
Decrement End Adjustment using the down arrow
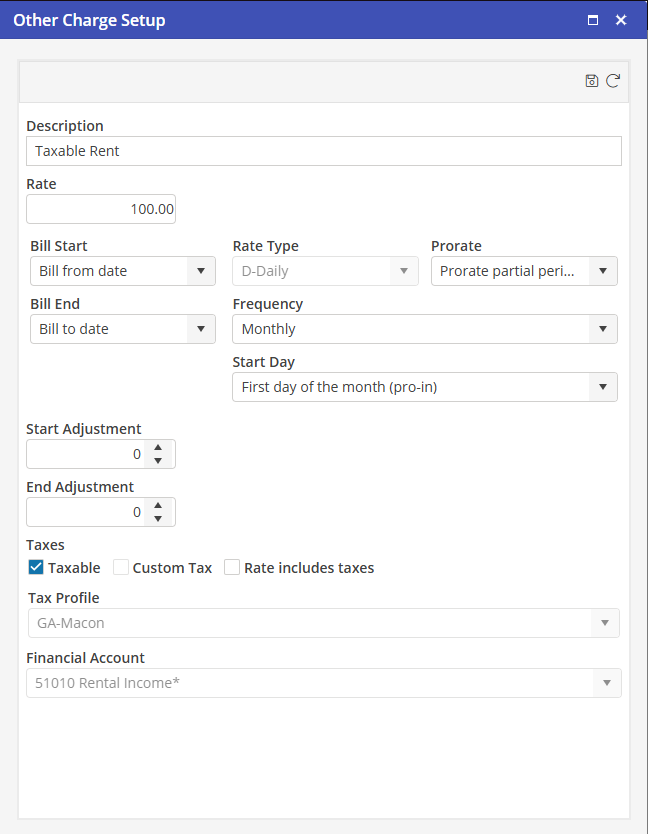coord(158,519)
